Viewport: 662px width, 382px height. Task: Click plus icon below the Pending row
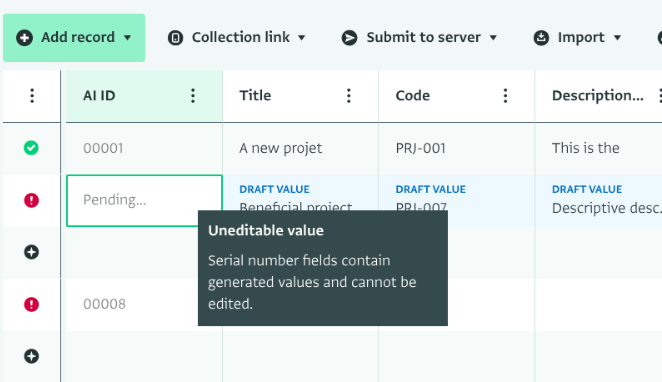(31, 252)
